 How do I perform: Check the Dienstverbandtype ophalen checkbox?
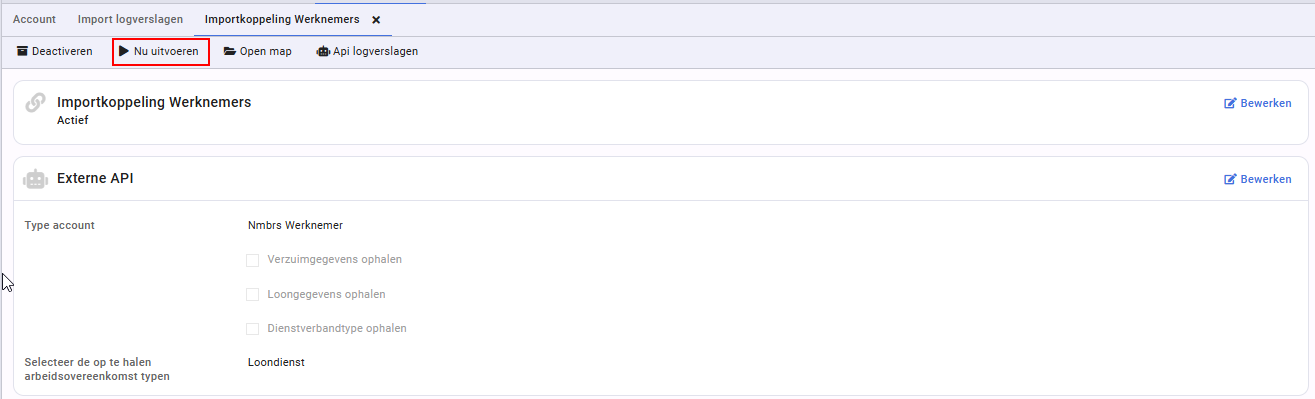coord(253,328)
